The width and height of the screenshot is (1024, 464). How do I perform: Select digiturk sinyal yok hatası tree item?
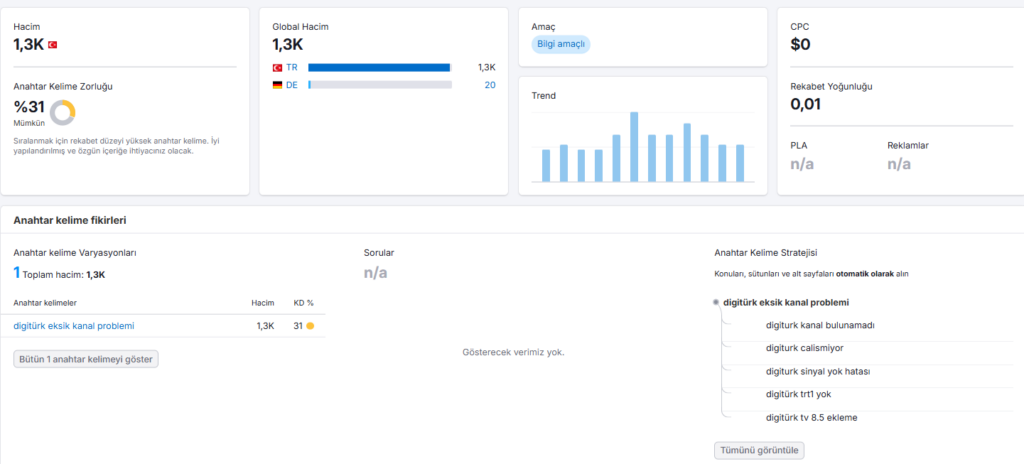tap(818, 371)
